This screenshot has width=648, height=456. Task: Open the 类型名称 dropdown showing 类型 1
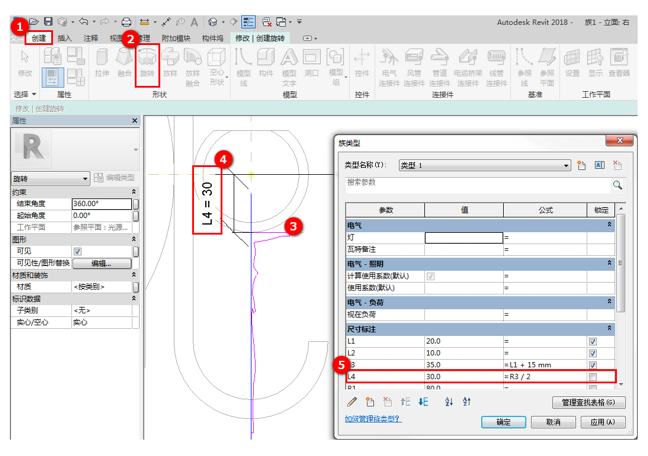click(484, 165)
